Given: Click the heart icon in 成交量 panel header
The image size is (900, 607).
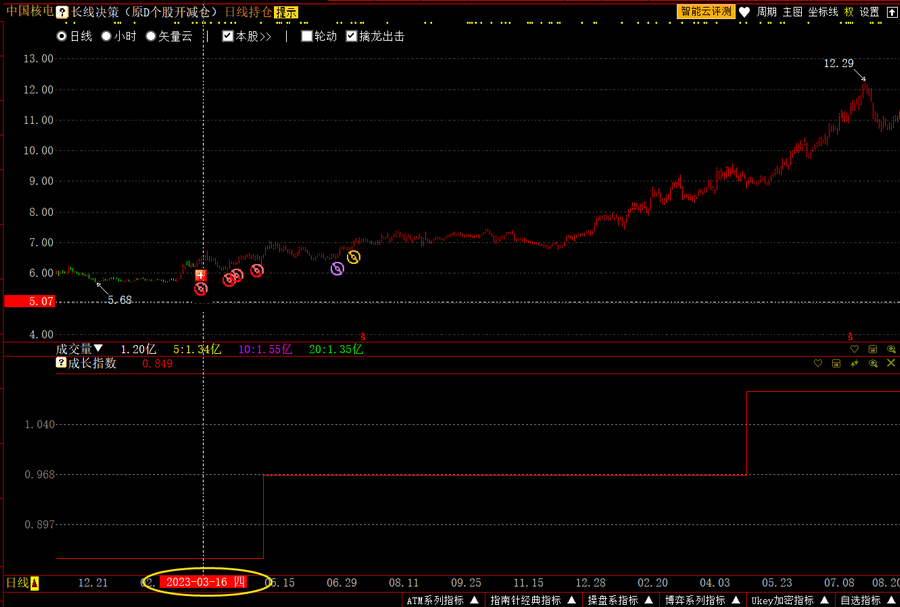Looking at the screenshot, I should tap(854, 349).
